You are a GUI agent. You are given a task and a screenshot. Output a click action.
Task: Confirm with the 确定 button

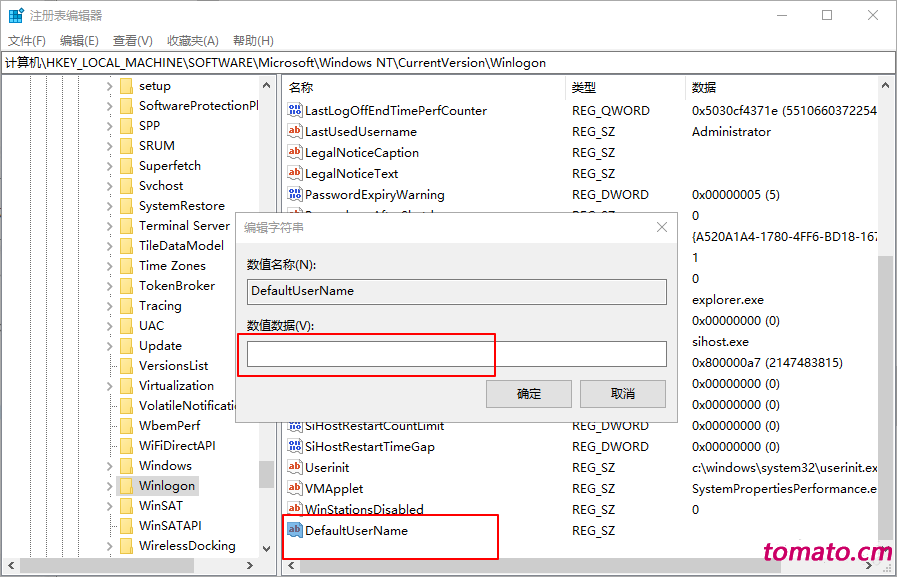tap(529, 394)
